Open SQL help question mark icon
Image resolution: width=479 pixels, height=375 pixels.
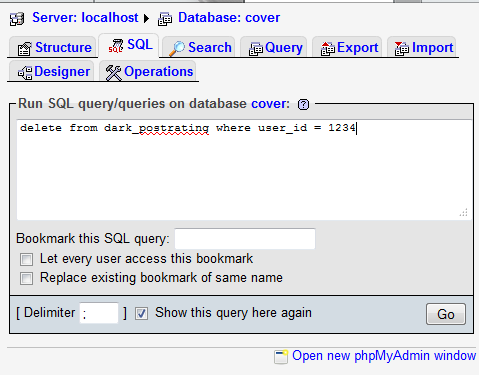tap(303, 105)
